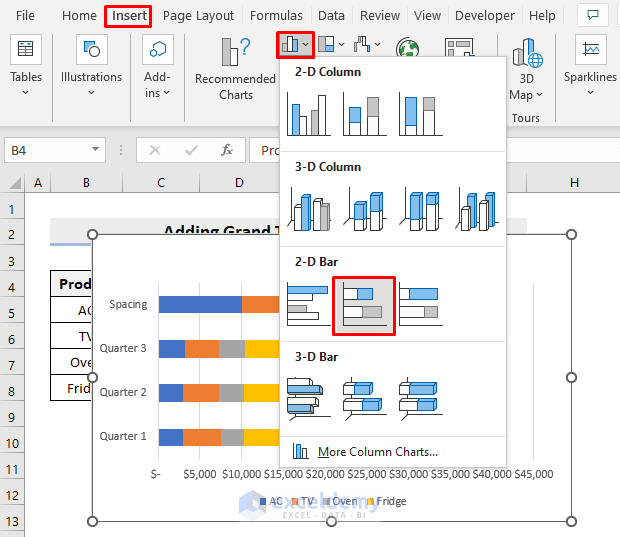Screen dimensions: 620x537
Task: Choose the plain 3-D Column chart
Action: tap(477, 209)
